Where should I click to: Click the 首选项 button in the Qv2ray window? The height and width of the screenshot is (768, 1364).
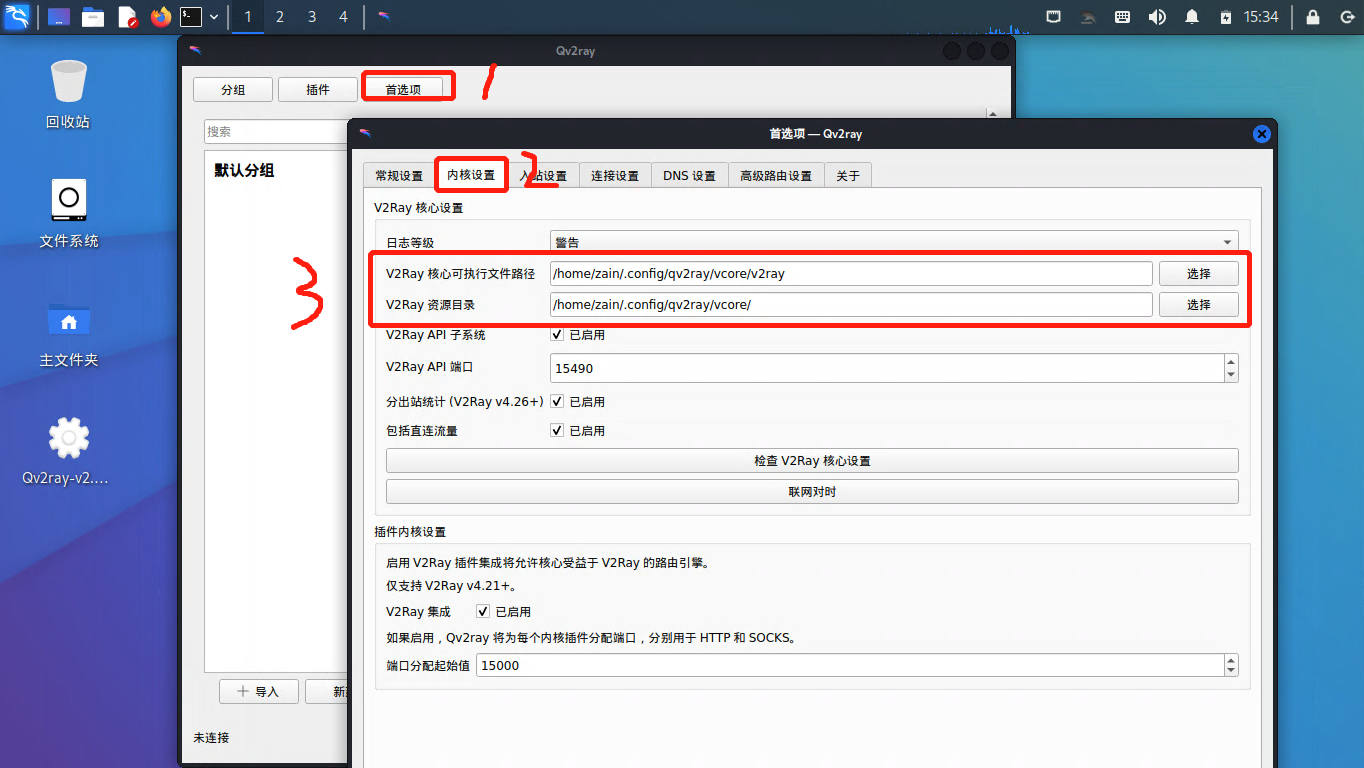(x=403, y=89)
